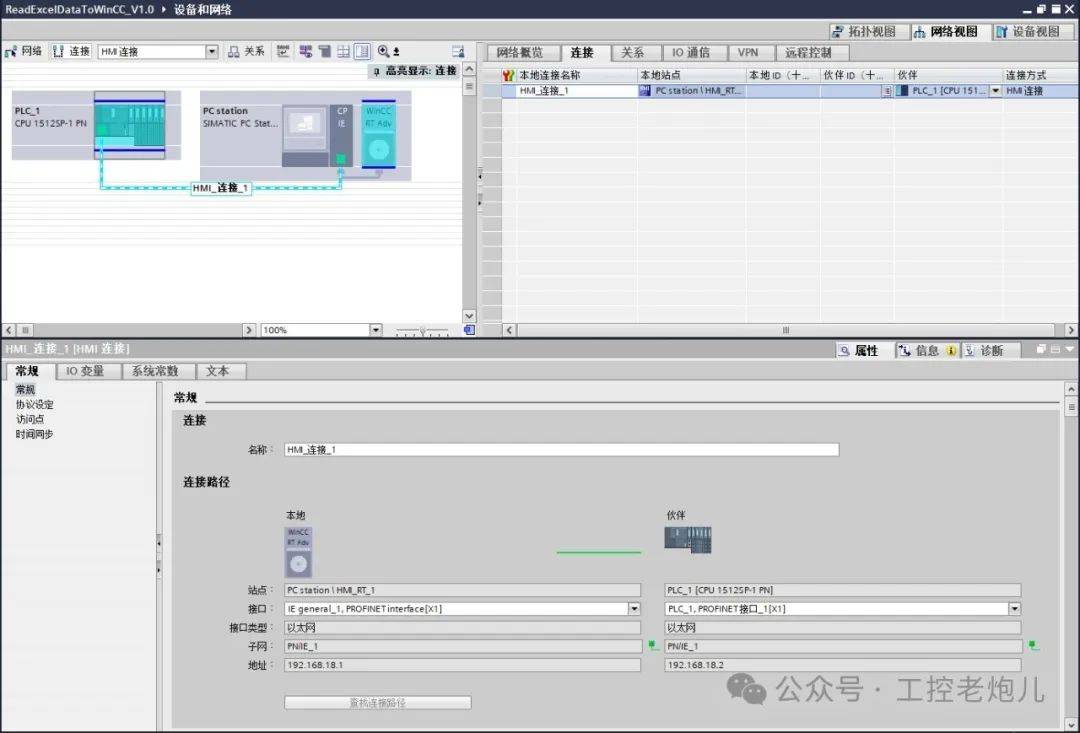Click the partner PLC icon under 伙伴
The width and height of the screenshot is (1080, 733).
coord(687,540)
